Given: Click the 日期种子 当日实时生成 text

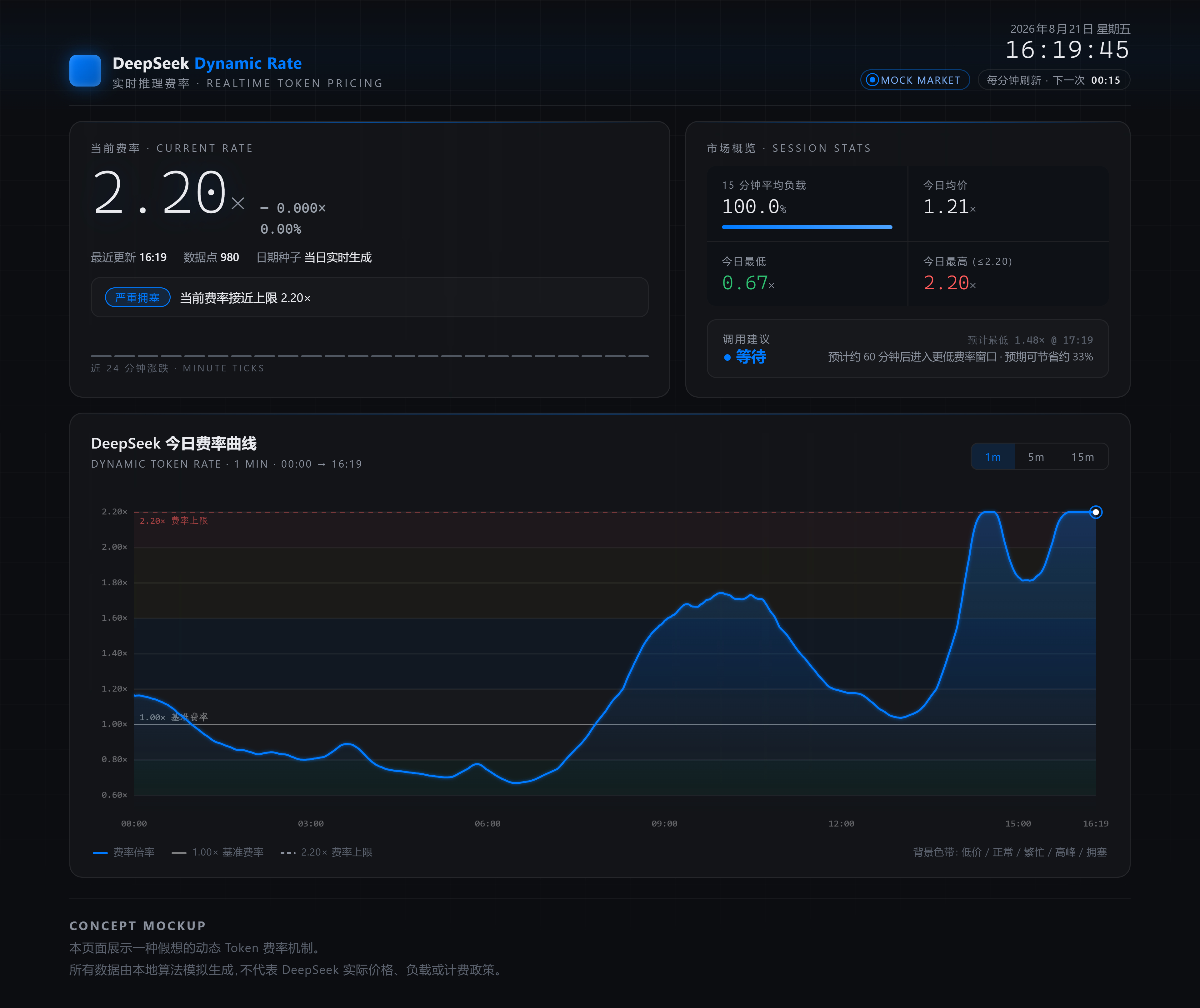Looking at the screenshot, I should (314, 258).
